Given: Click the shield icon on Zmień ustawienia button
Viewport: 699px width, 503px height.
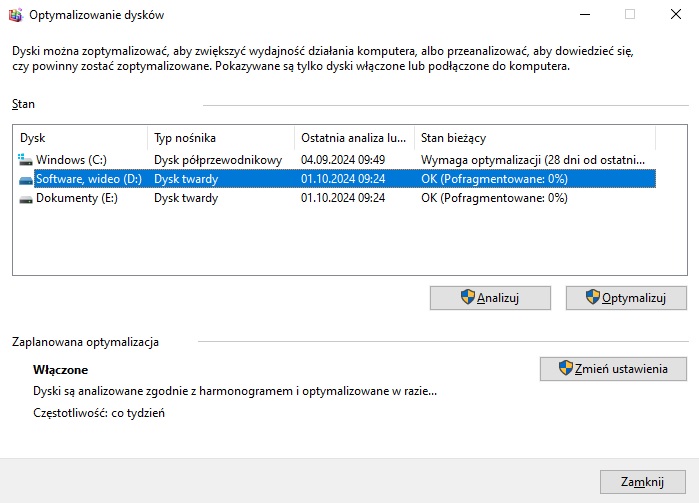Looking at the screenshot, I should pyautogui.click(x=565, y=368).
